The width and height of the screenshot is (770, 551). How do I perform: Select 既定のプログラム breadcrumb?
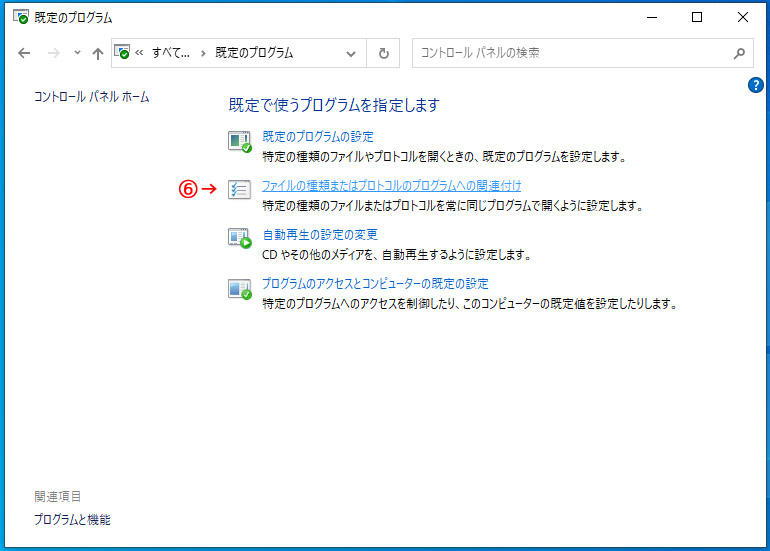(254, 53)
